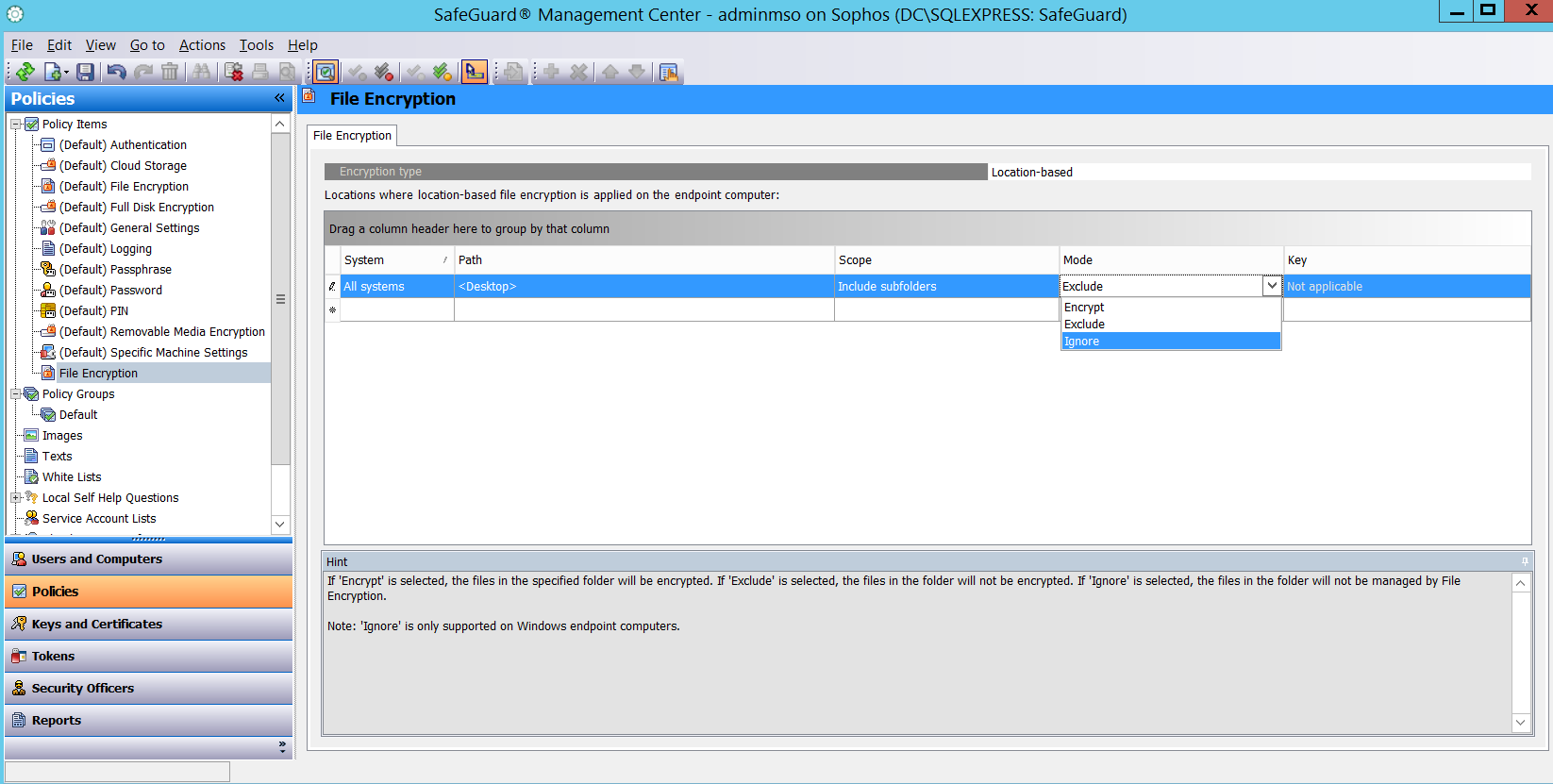This screenshot has width=1553, height=784.
Task: Click the Print toolbar icon
Action: [x=260, y=72]
